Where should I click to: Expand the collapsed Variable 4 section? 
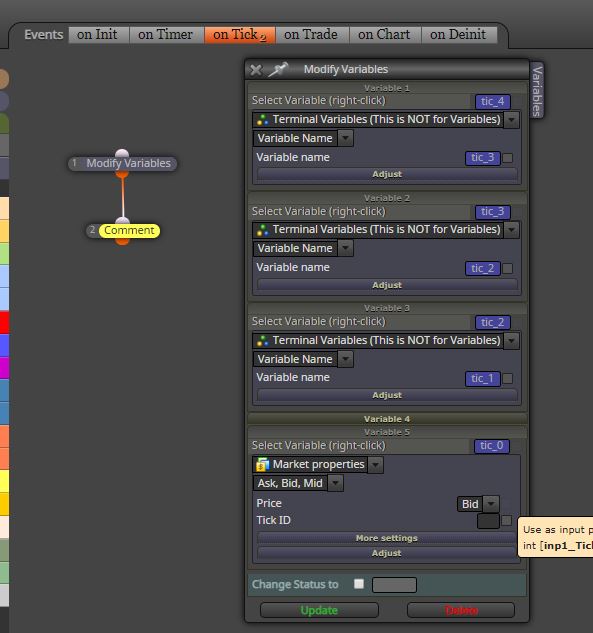coord(387,419)
